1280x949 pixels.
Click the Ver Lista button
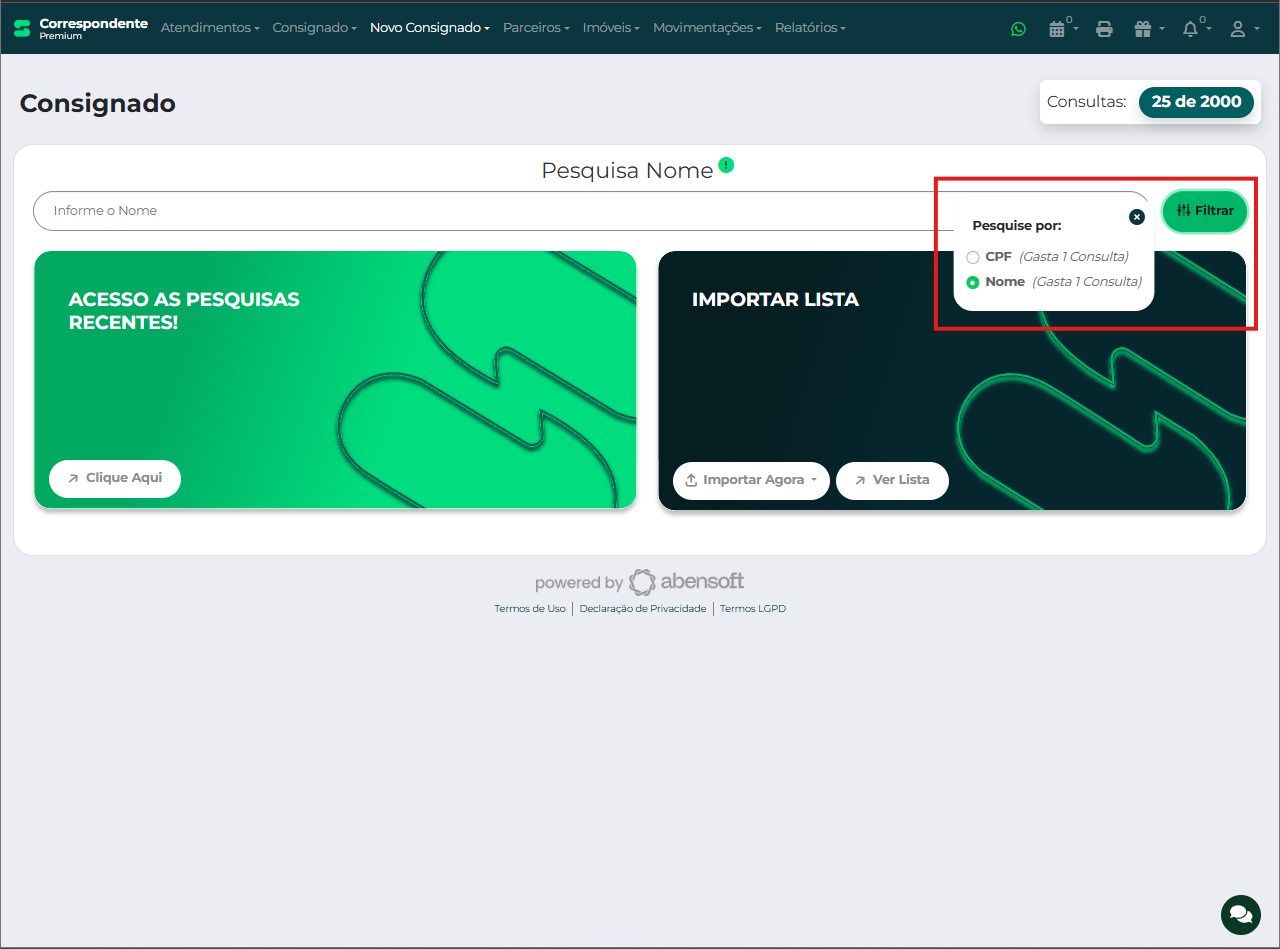coord(891,480)
